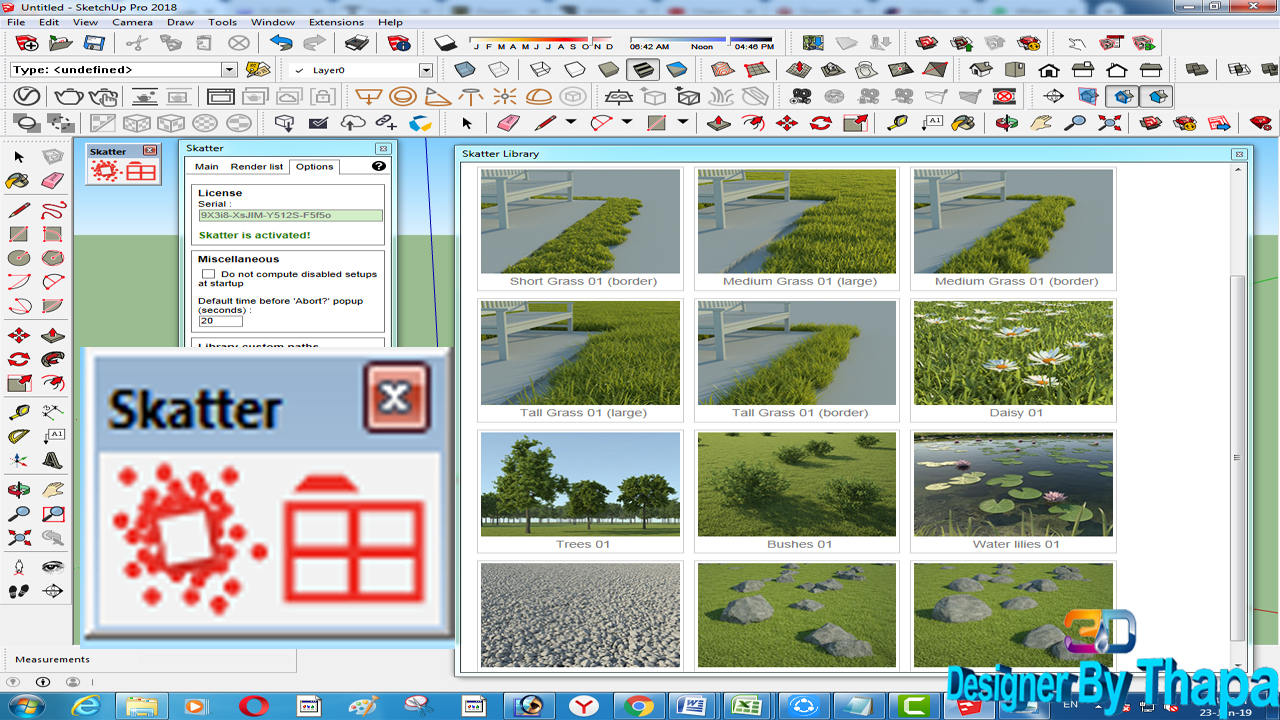Screen dimensions: 1280x720
Task: Toggle Display Section Cuts
Action: pyautogui.click(x=1121, y=96)
